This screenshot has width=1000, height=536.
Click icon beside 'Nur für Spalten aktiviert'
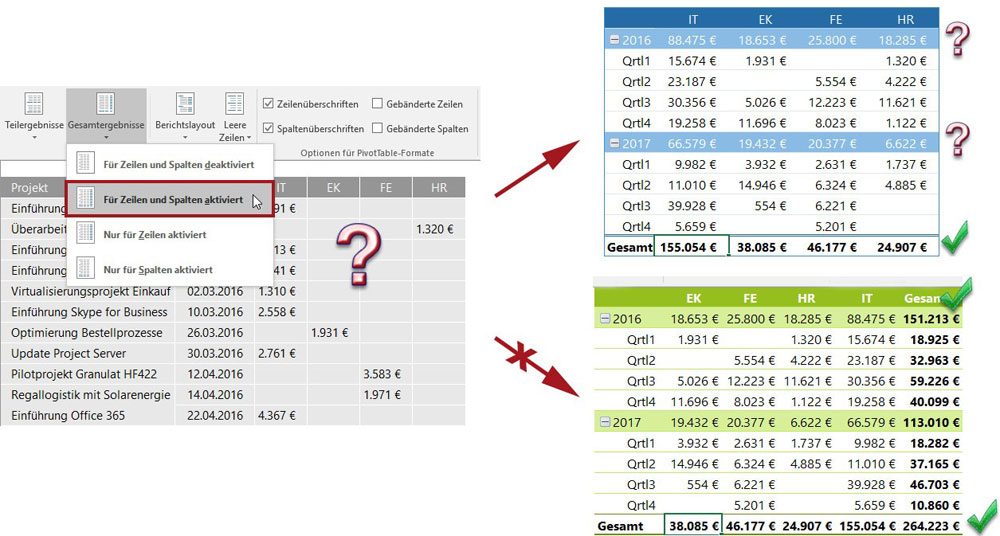(x=85, y=269)
